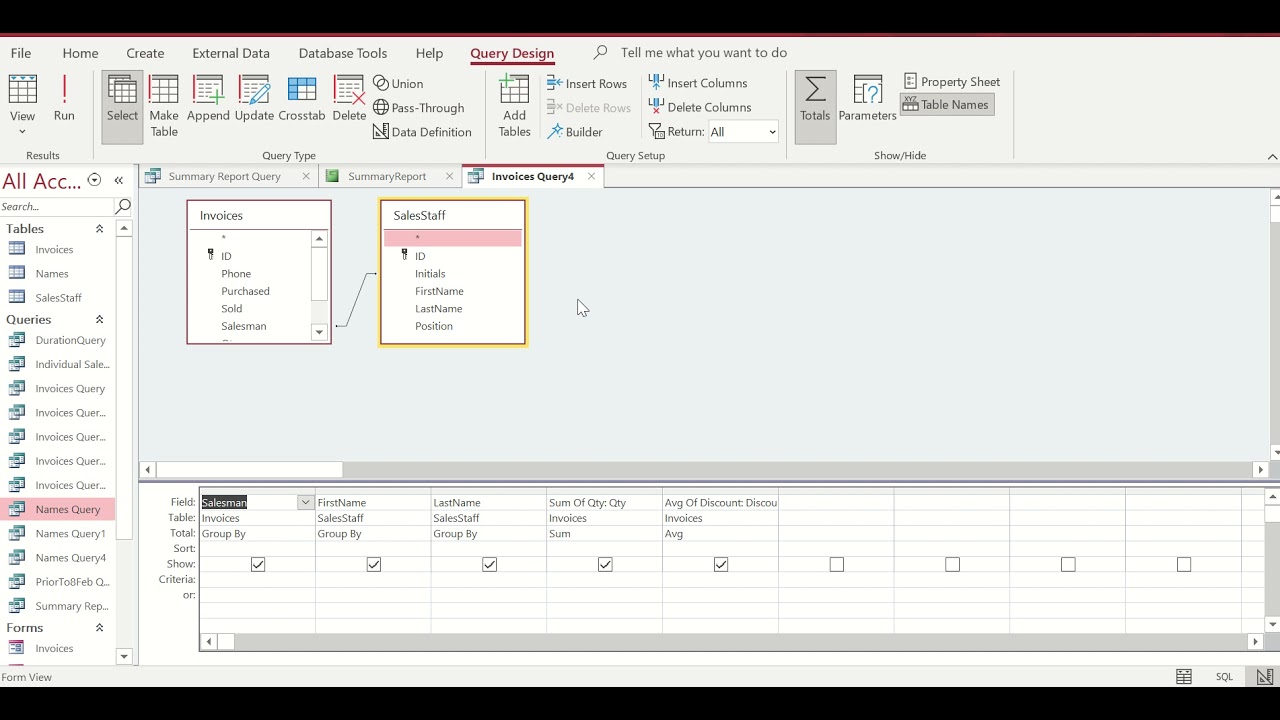Uncheck Show box for LastName column
Viewport: 1280px width, 720px height.
[490, 565]
